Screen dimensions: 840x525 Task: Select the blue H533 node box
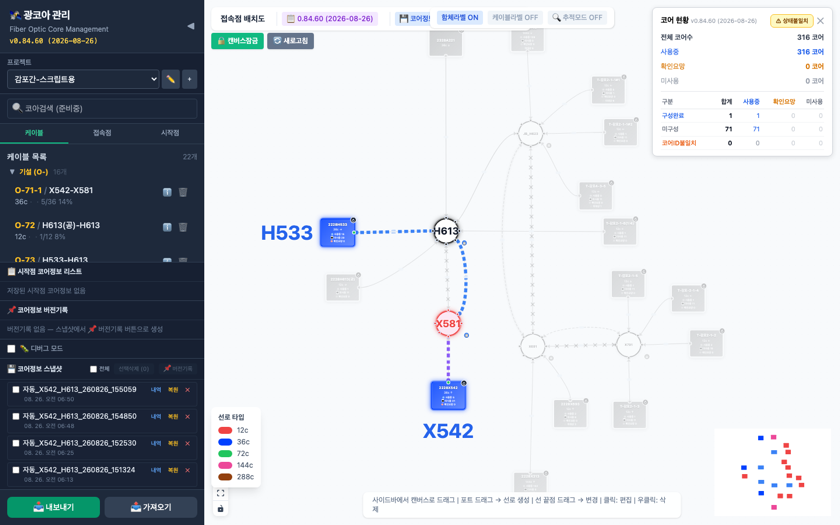click(x=338, y=232)
